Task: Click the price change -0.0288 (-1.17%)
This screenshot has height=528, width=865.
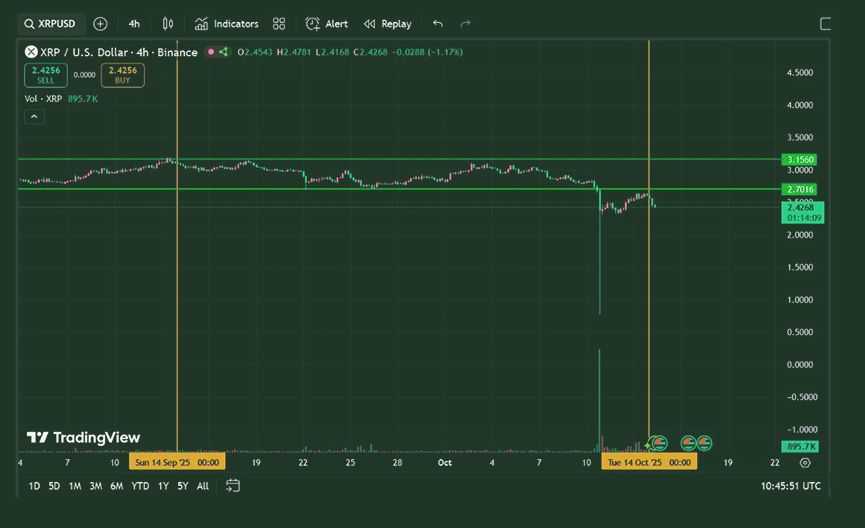Action: (x=428, y=52)
